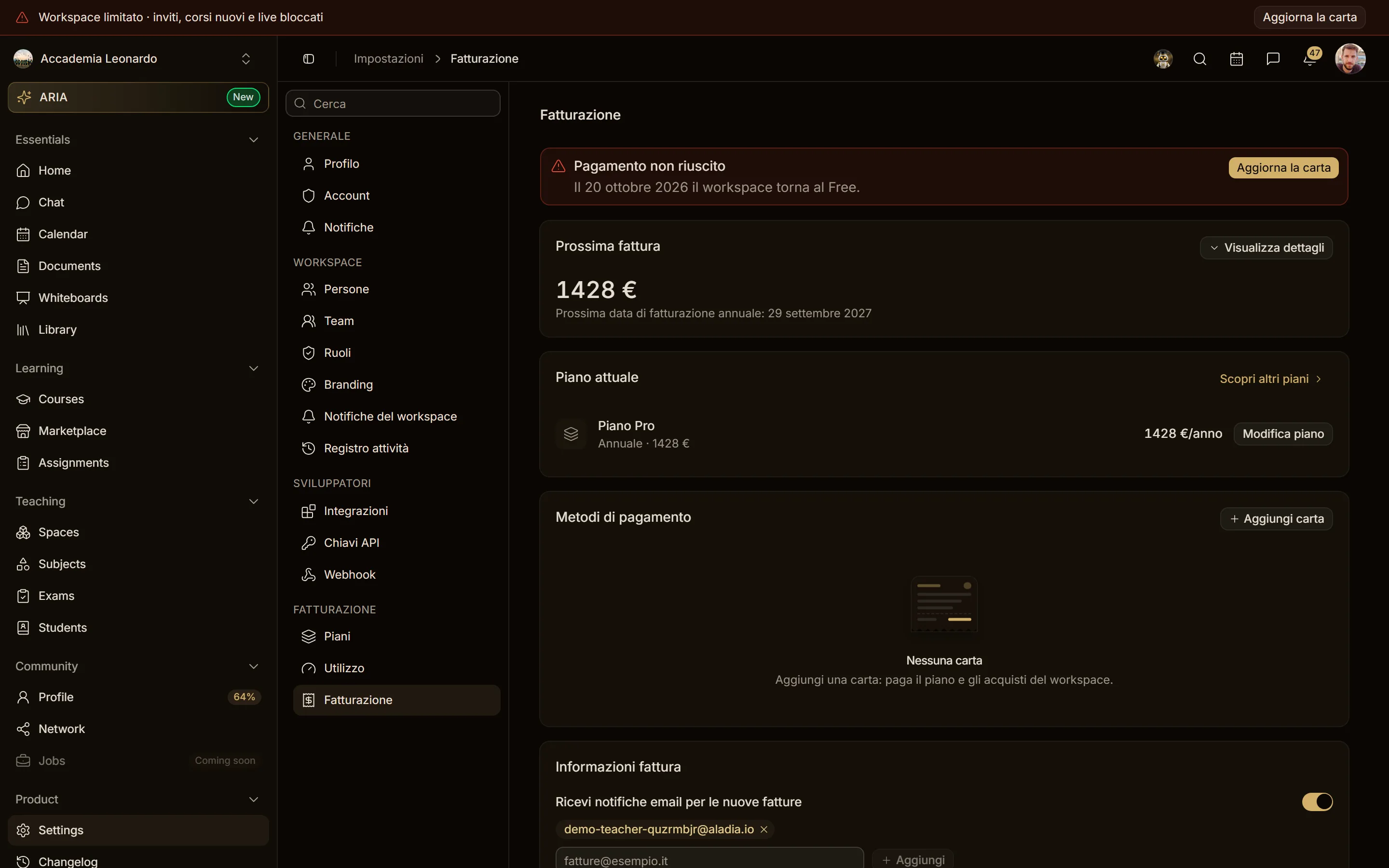Collapse the Essentials section

pos(254,139)
